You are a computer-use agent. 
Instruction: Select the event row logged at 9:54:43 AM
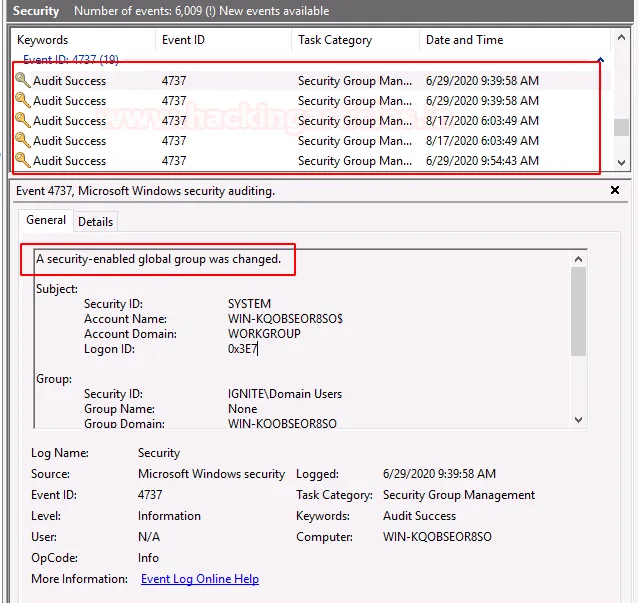click(300, 161)
